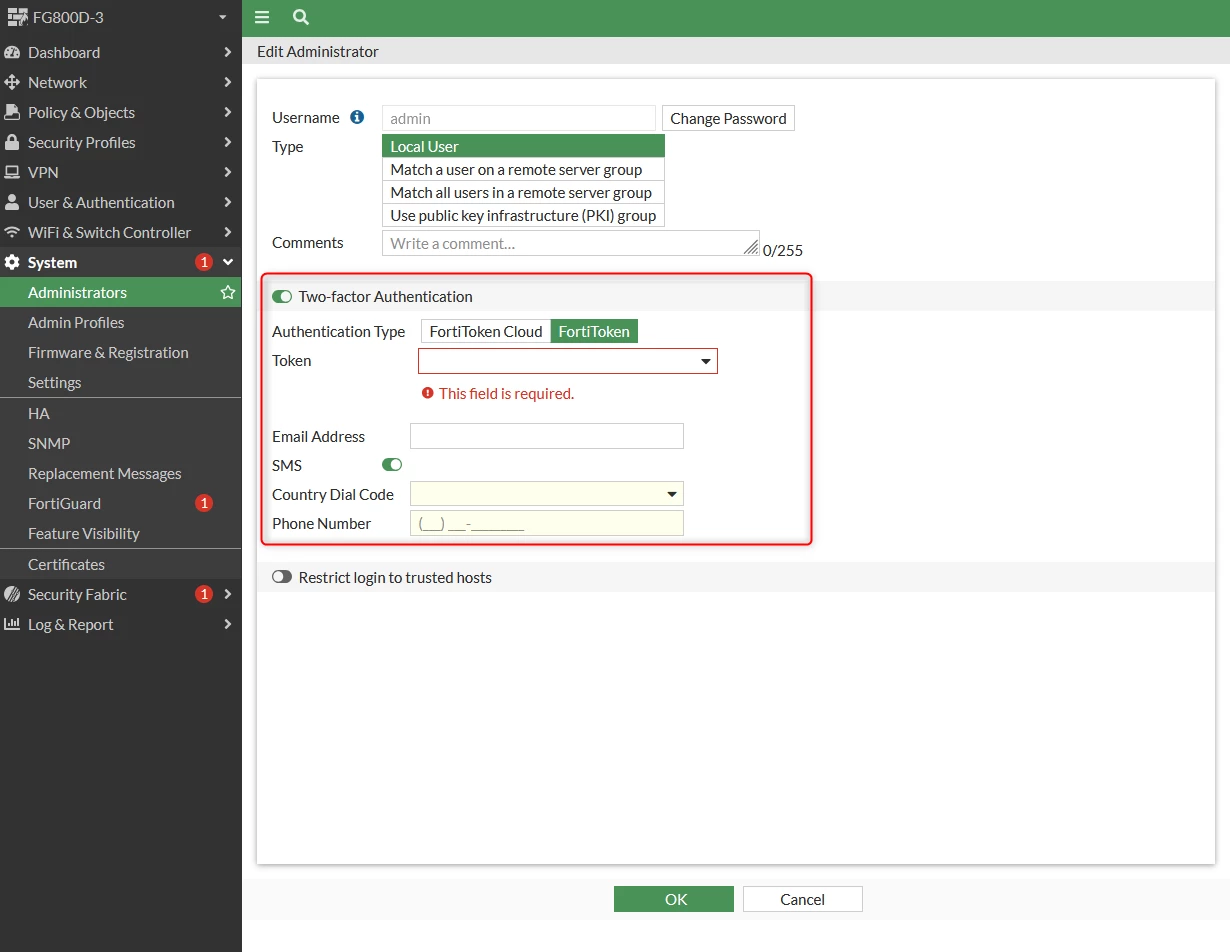Select Administrators in sidebar
Screen dimensions: 1230x952
click(120, 292)
